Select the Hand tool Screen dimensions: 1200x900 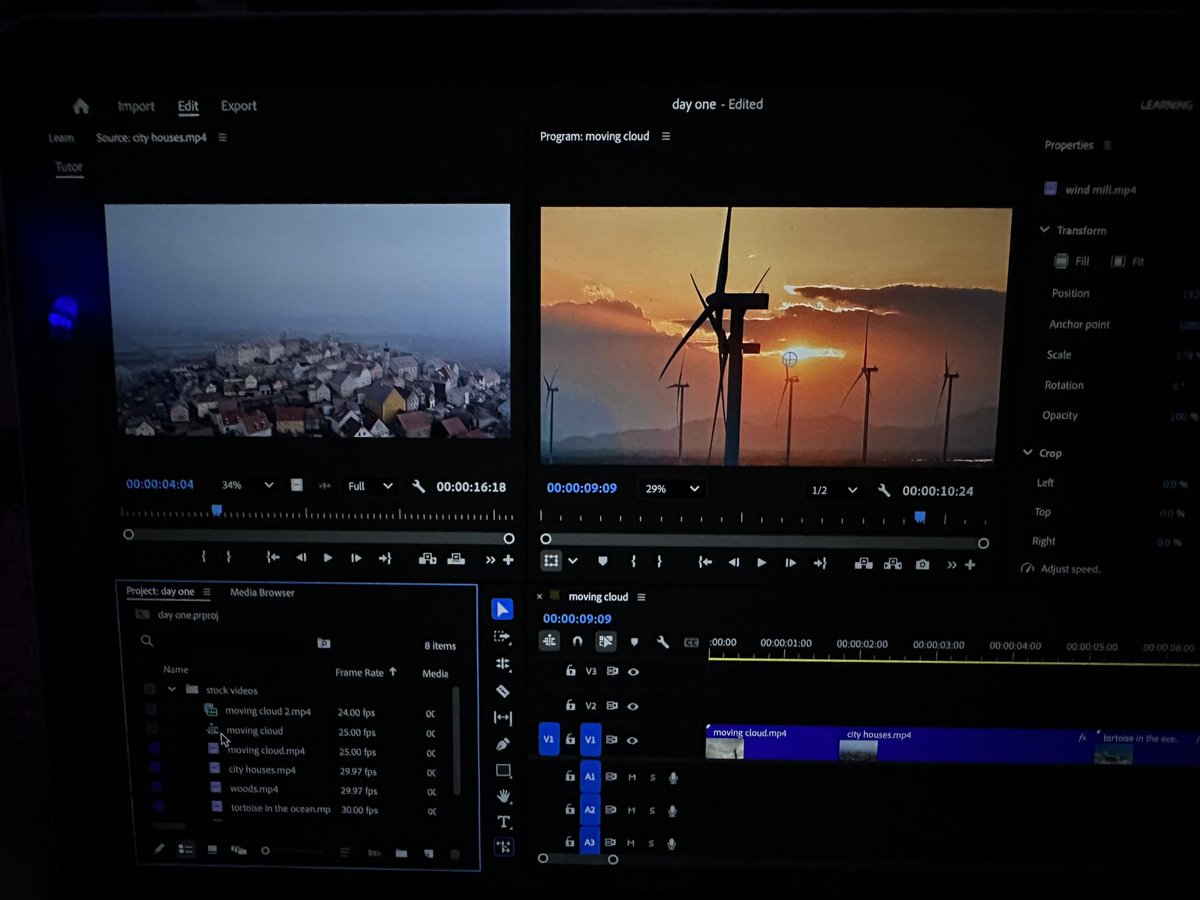click(x=503, y=797)
